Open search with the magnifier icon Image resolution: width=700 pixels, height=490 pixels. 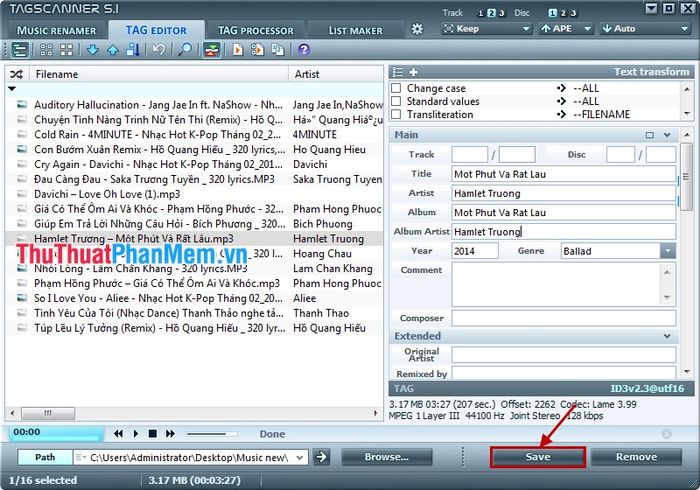coord(185,50)
